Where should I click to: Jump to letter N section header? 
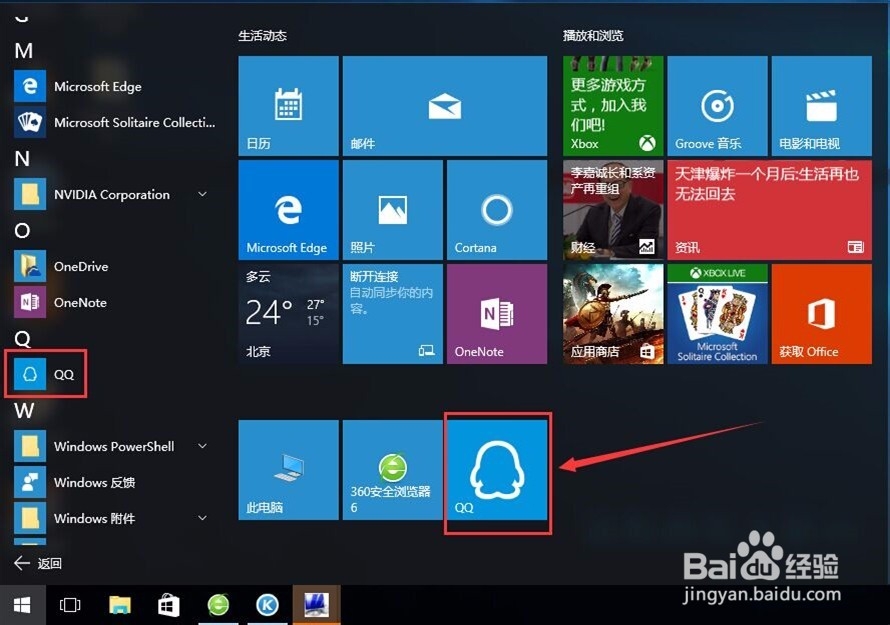[x=22, y=159]
